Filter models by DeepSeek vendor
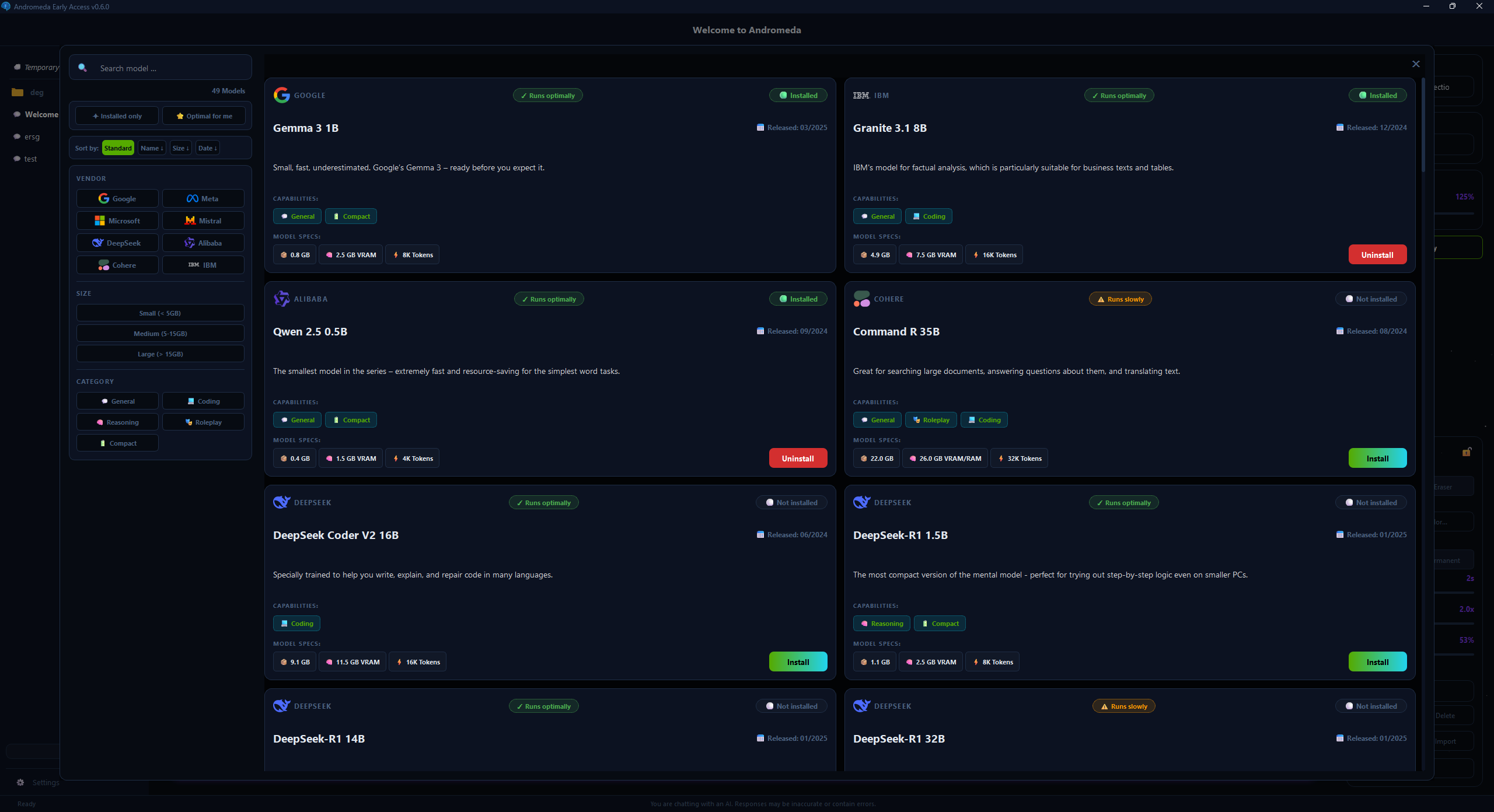Image resolution: width=1494 pixels, height=812 pixels. (117, 243)
